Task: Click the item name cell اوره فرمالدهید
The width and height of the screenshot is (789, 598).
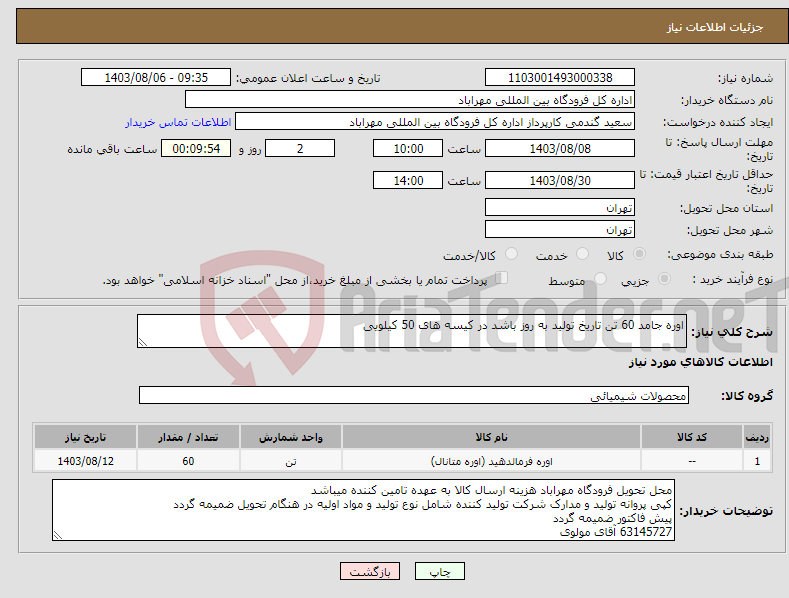Action: click(492, 461)
